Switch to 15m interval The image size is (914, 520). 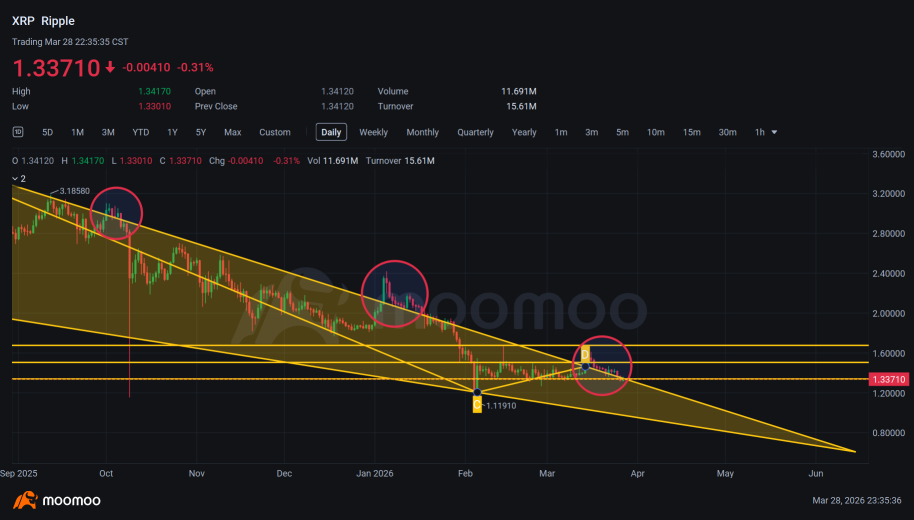pyautogui.click(x=691, y=132)
